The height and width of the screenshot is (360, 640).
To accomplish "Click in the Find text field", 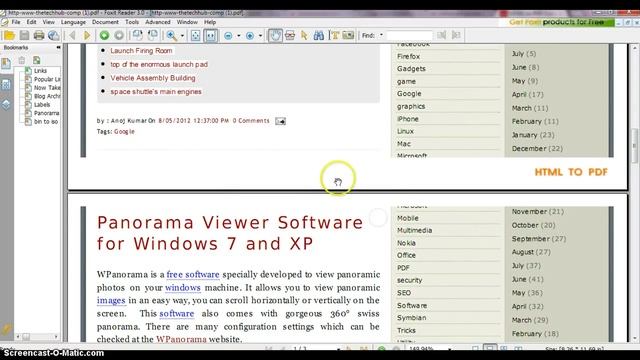I will click(x=409, y=36).
